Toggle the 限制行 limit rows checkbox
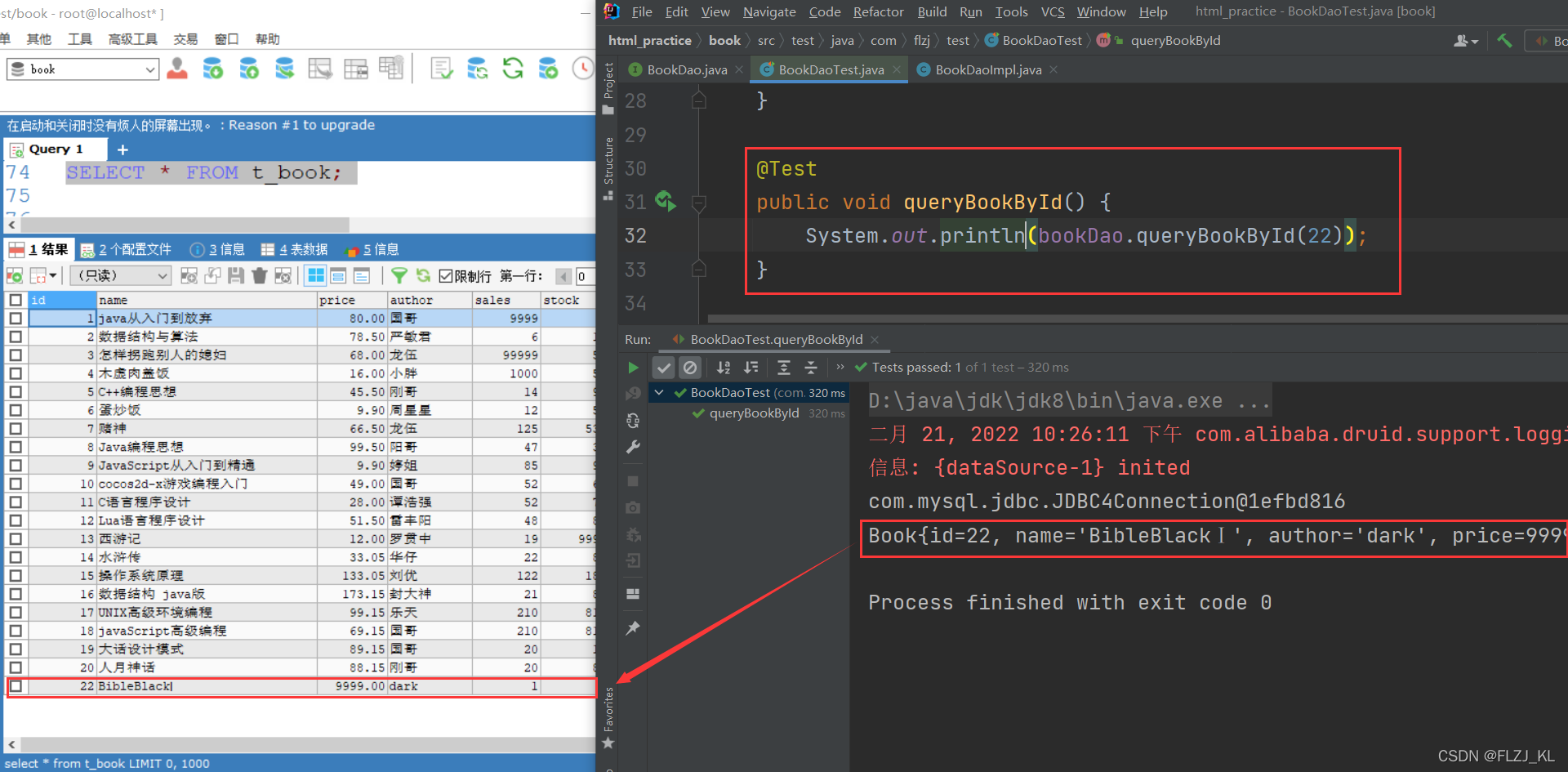1568x772 pixels. coord(446,275)
